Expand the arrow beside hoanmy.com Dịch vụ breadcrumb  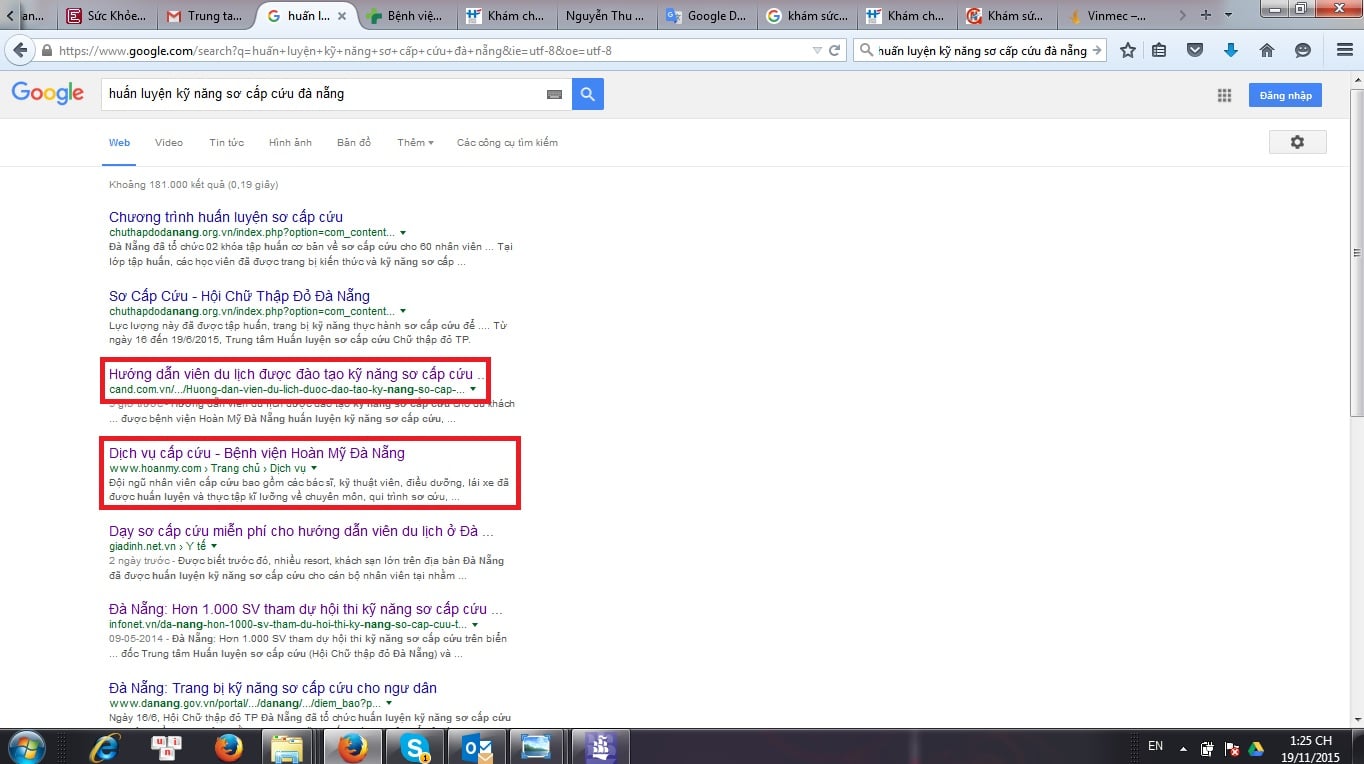pyautogui.click(x=313, y=468)
